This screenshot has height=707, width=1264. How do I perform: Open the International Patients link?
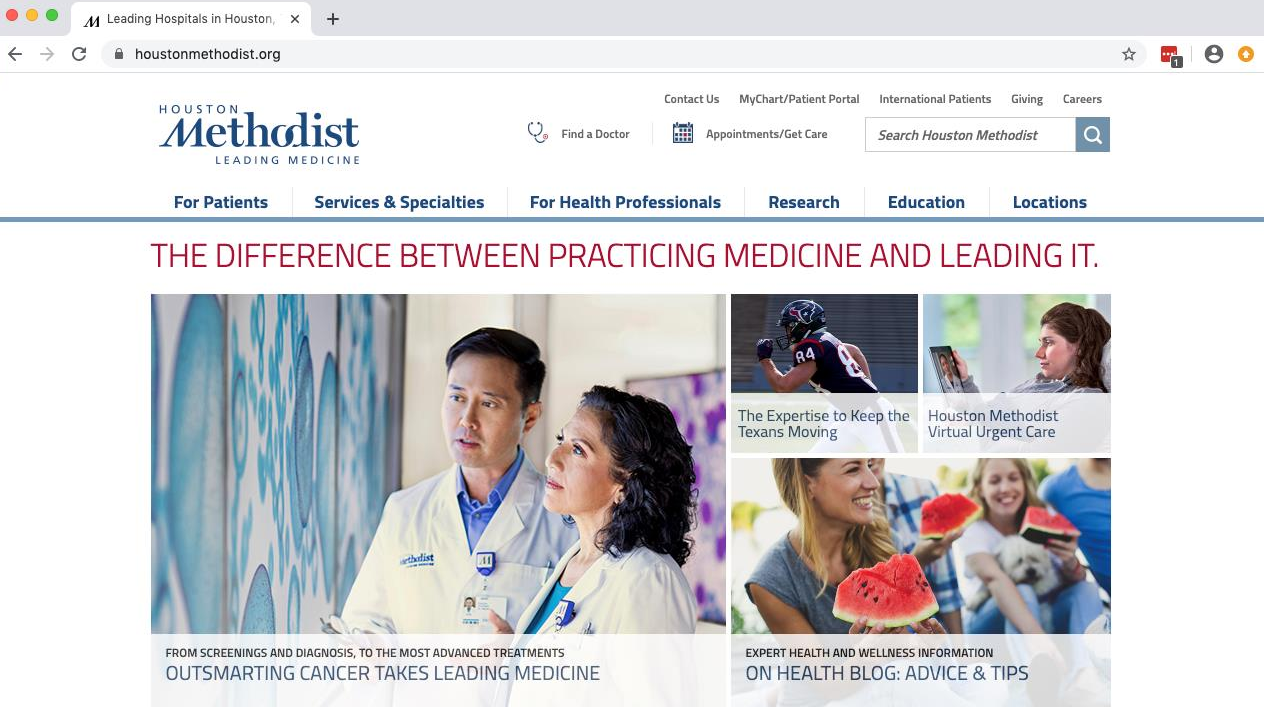point(935,99)
